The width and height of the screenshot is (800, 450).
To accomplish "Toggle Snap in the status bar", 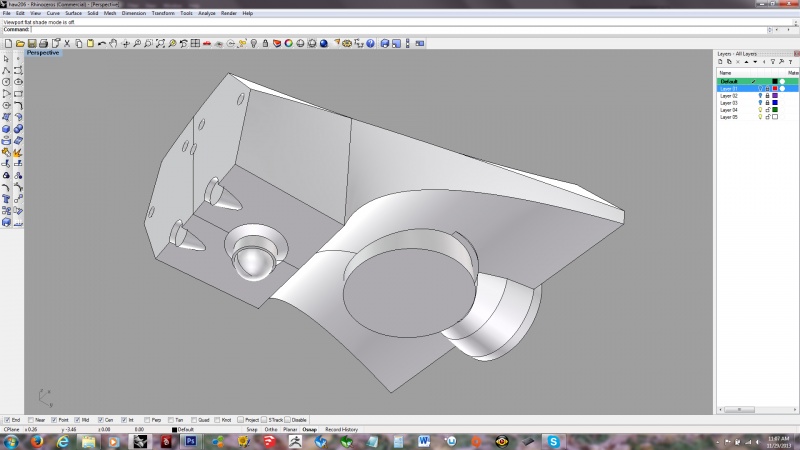I will click(x=252, y=430).
